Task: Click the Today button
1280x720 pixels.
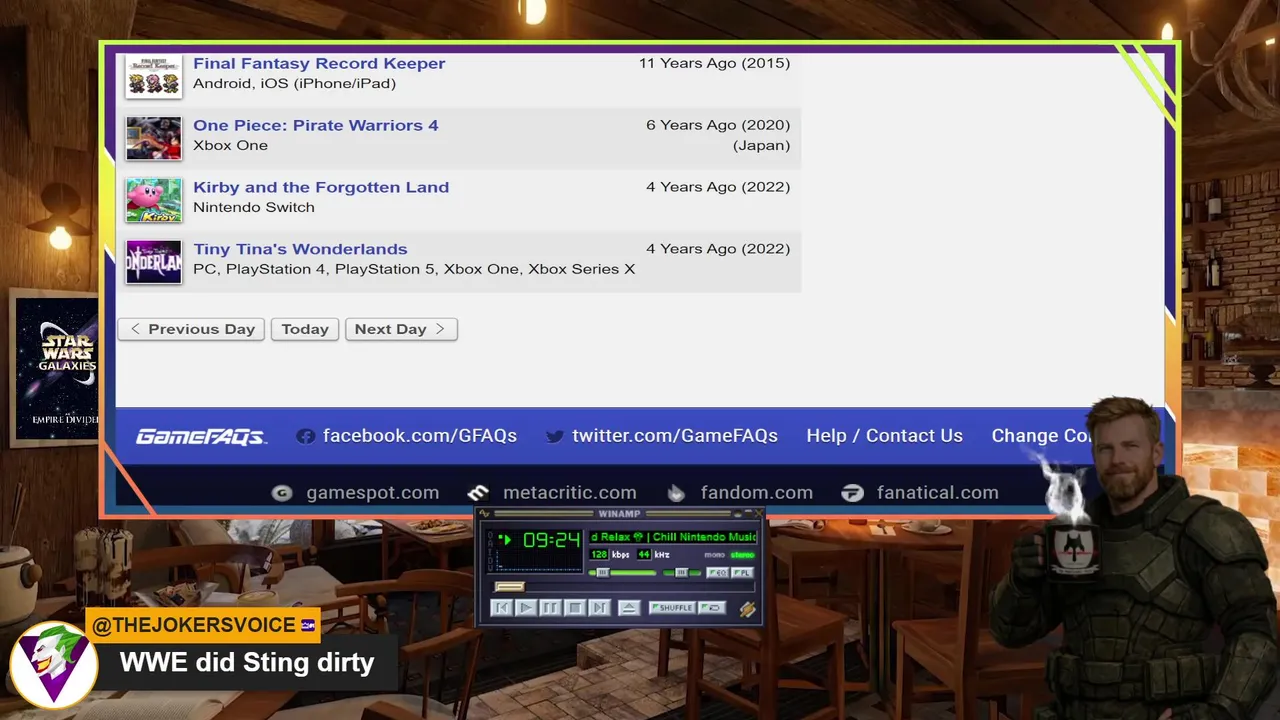Action: (305, 329)
